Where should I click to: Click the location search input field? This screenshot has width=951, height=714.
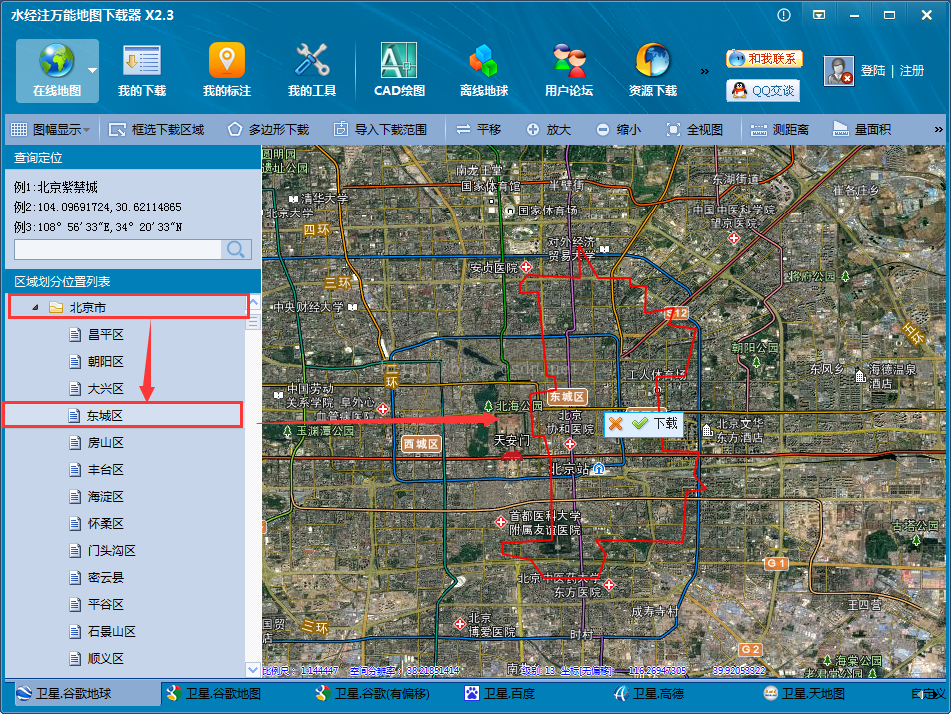tap(118, 249)
